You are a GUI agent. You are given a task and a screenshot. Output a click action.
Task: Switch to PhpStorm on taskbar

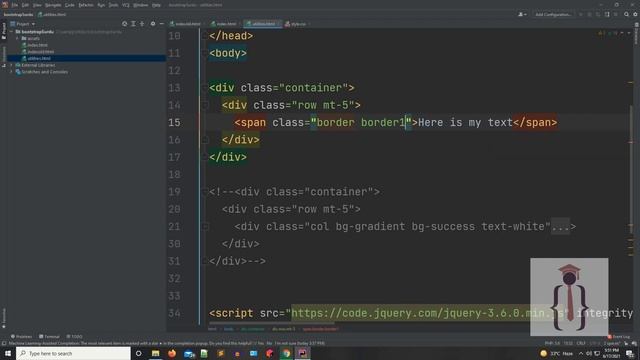302,353
